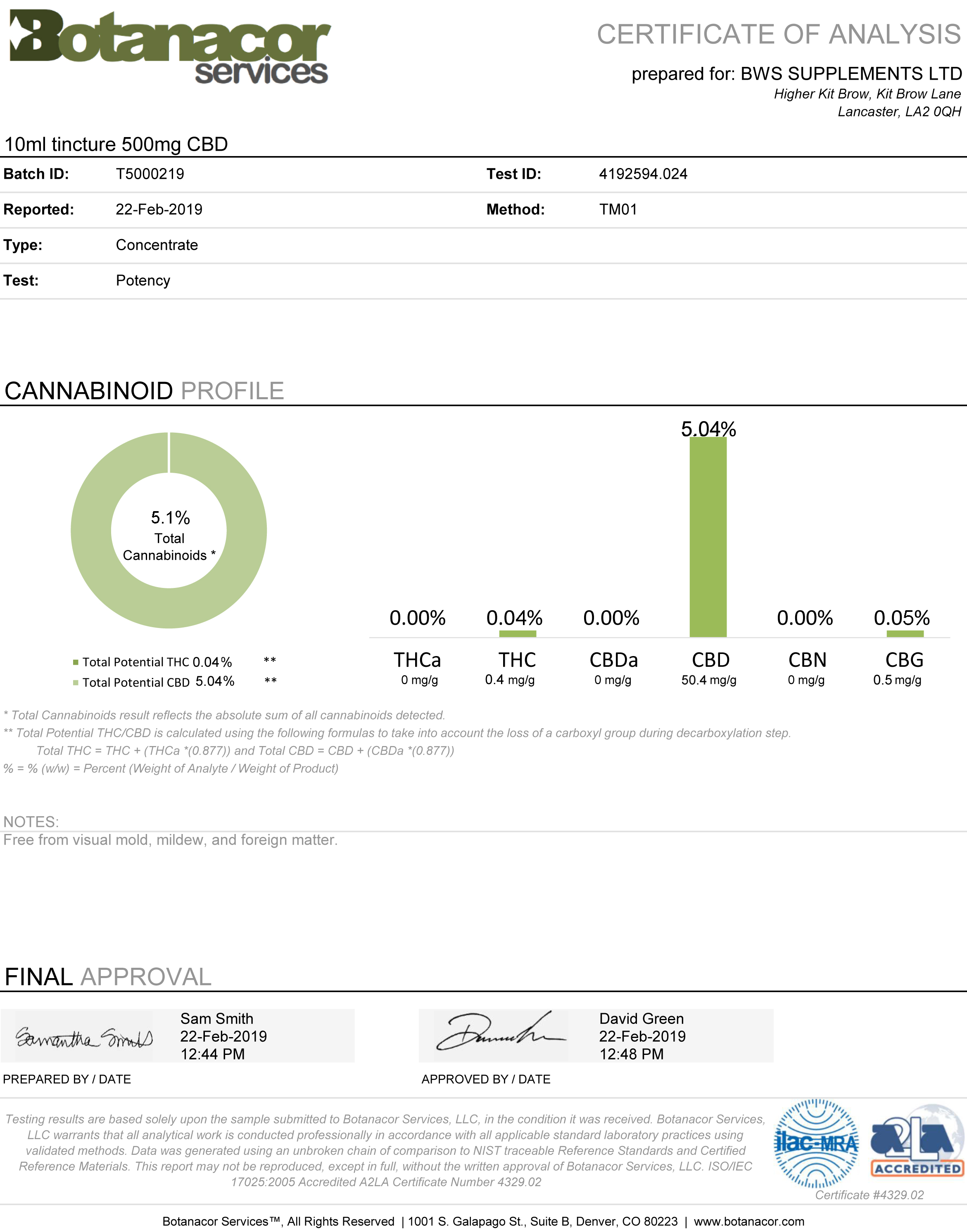This screenshot has height=1232, width=967.
Task: Click the tall CBD bar in chart
Action: [x=708, y=538]
